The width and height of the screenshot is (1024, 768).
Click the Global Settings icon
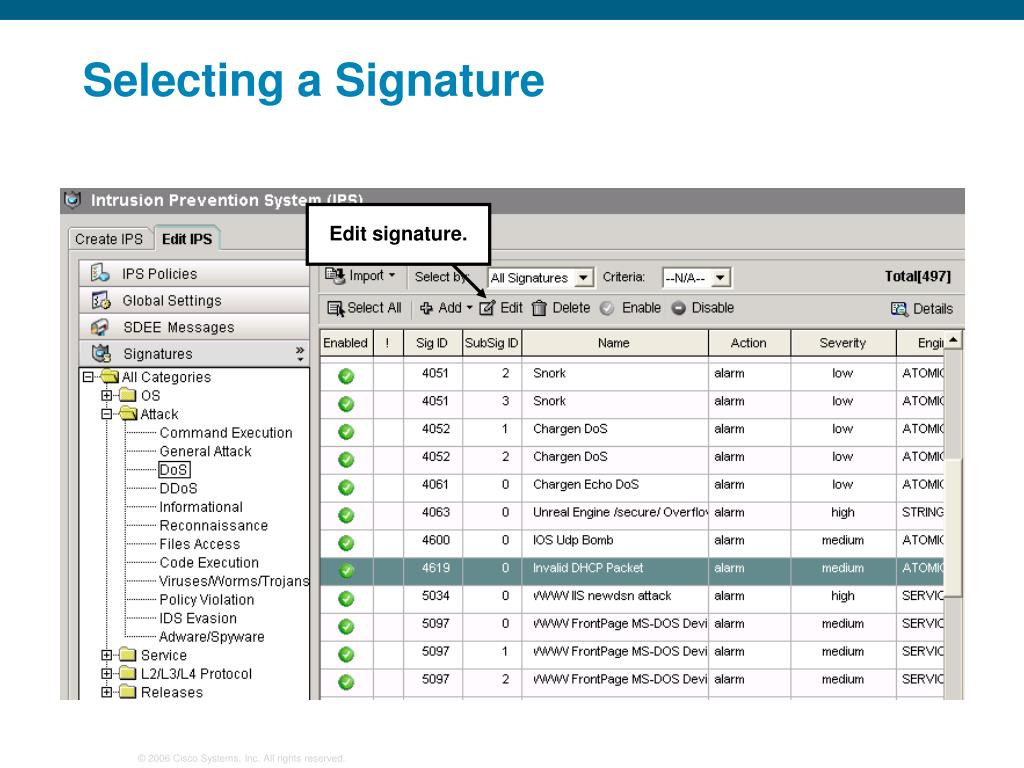(101, 300)
